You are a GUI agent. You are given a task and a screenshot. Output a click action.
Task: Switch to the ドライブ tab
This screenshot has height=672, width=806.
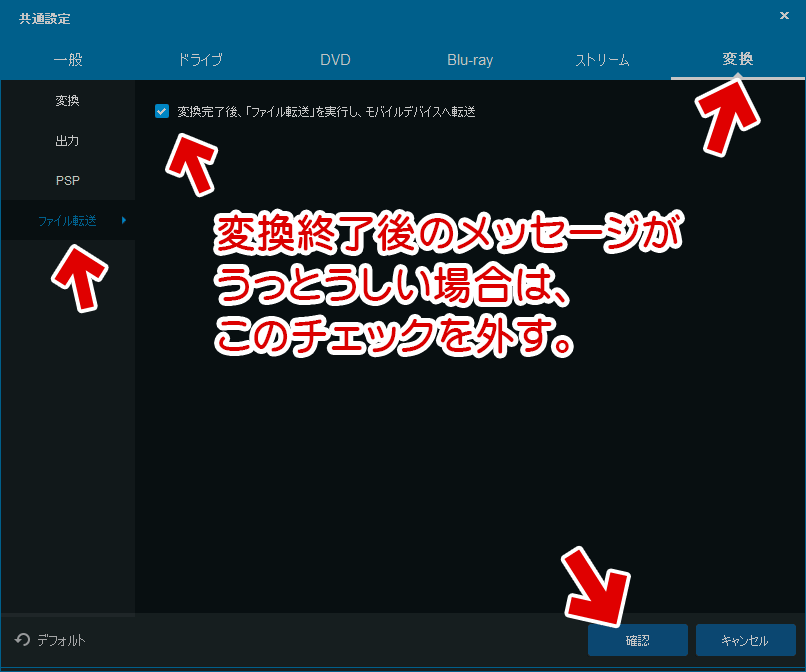pos(200,60)
